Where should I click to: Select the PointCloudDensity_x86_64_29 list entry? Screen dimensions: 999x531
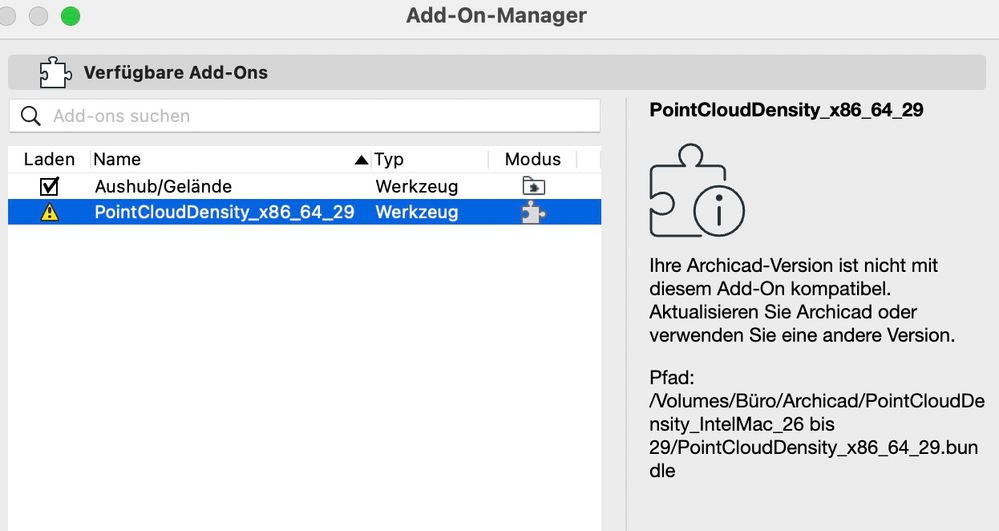point(224,212)
